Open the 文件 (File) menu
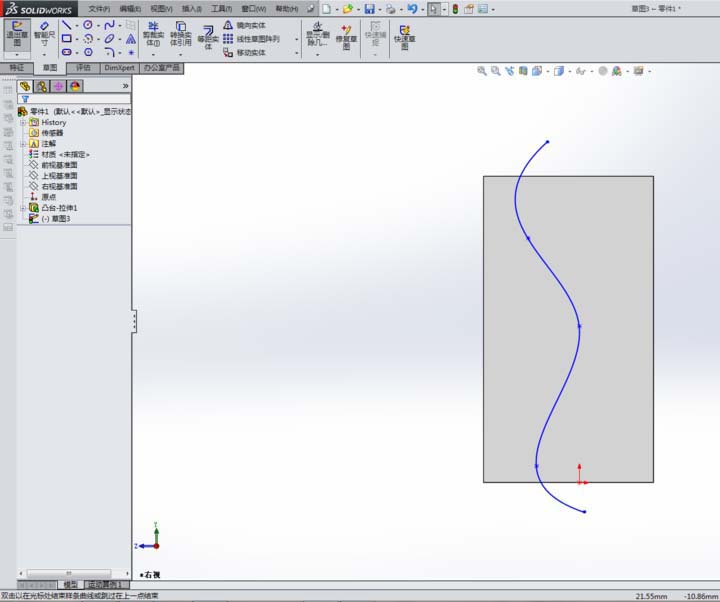The image size is (720, 602). 99,9
